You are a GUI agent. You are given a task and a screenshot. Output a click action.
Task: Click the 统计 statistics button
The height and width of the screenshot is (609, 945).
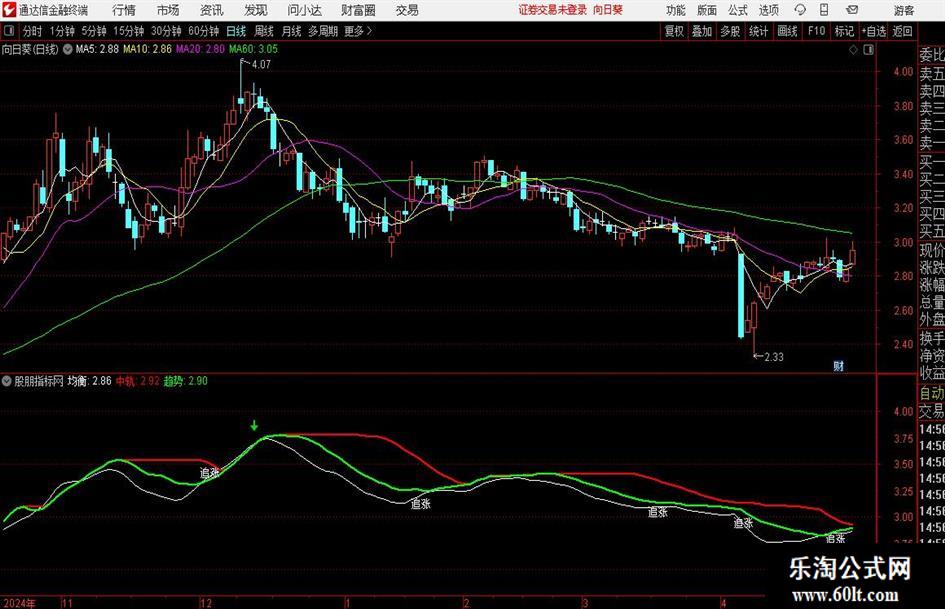pyautogui.click(x=758, y=31)
